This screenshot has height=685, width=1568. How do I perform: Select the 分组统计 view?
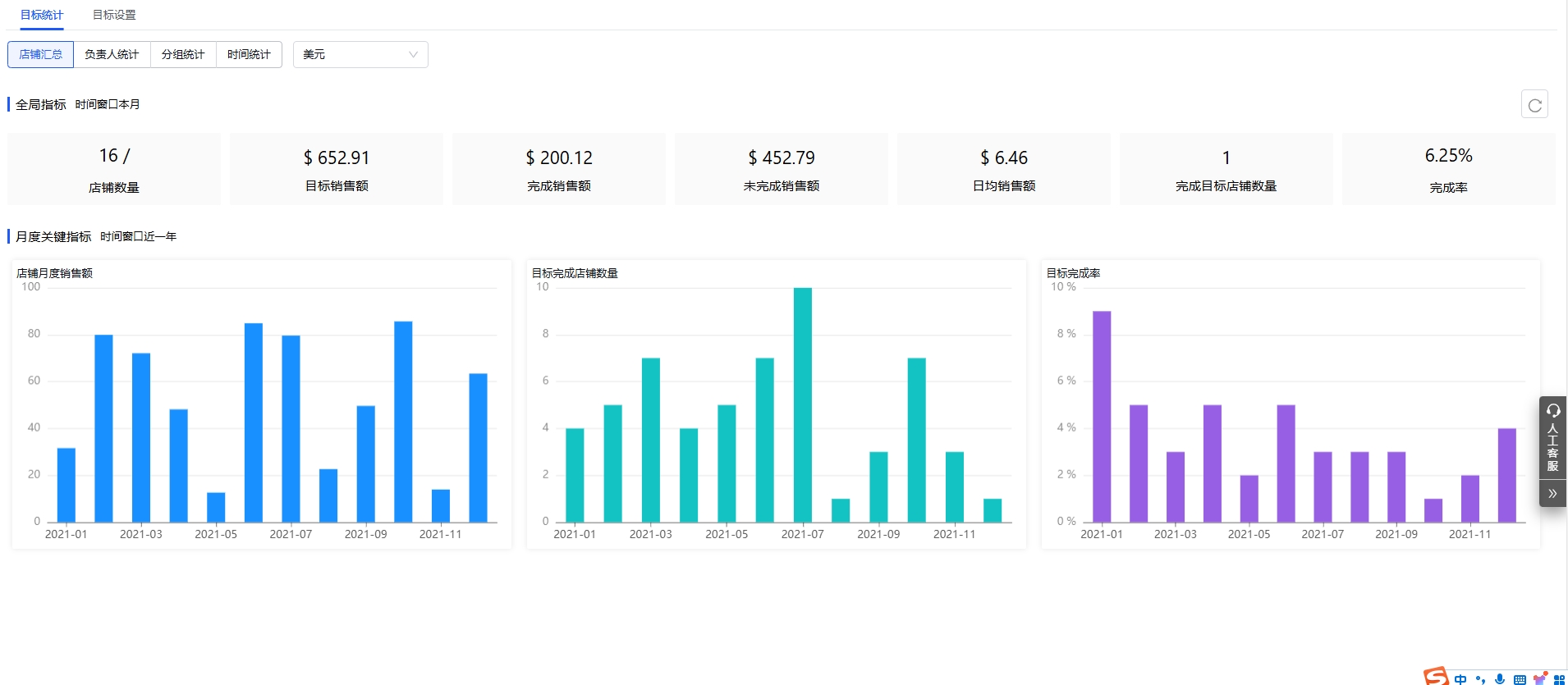183,54
